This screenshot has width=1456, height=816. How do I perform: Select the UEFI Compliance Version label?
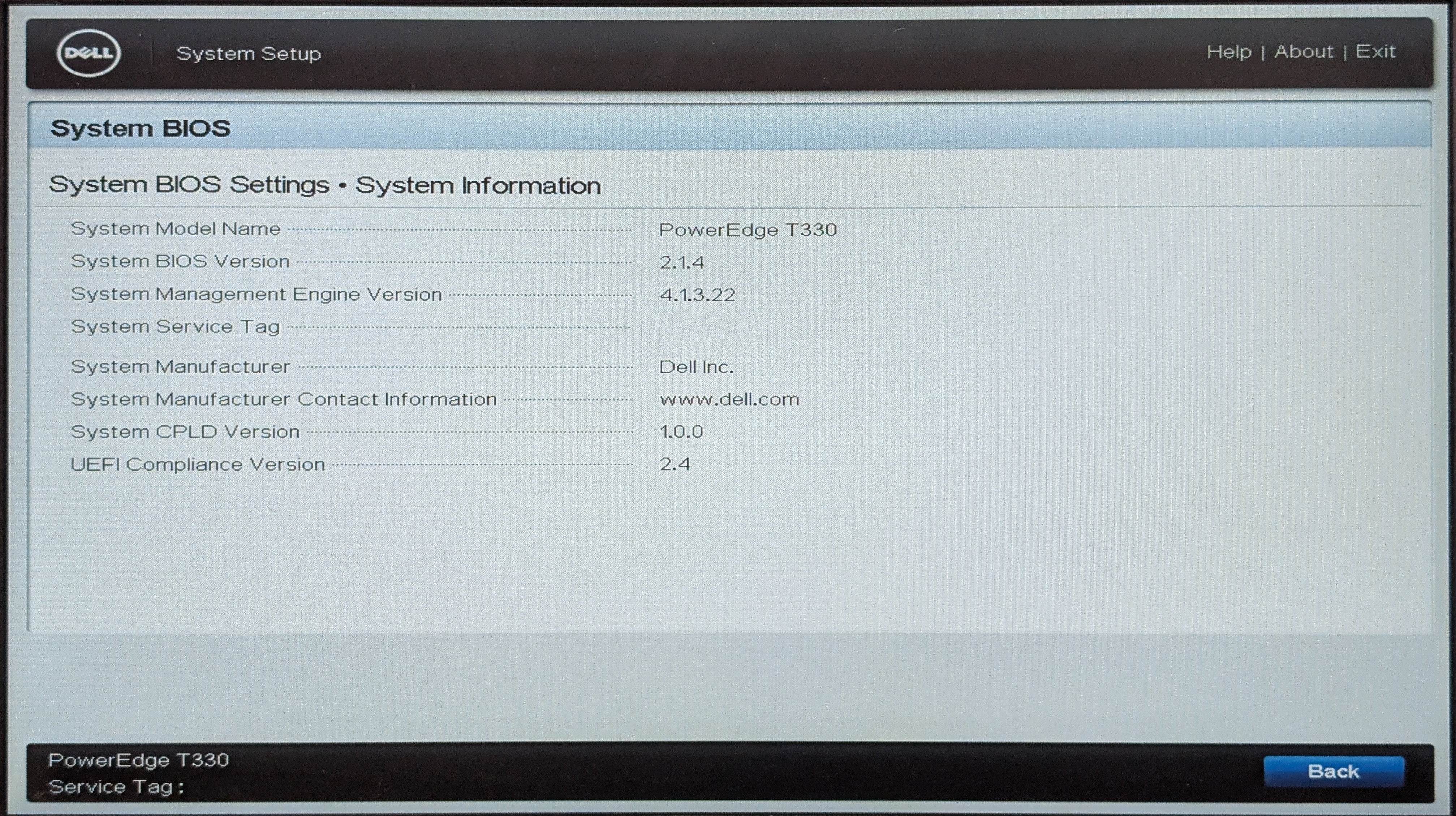click(198, 465)
